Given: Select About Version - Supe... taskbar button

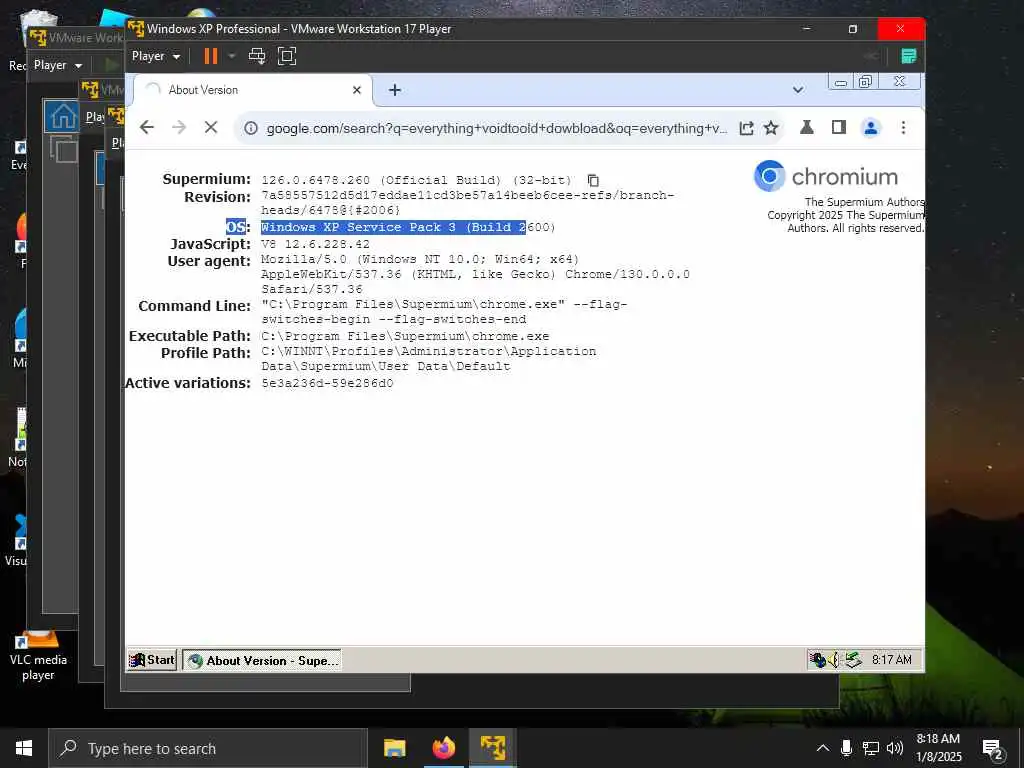Looking at the screenshot, I should (262, 660).
